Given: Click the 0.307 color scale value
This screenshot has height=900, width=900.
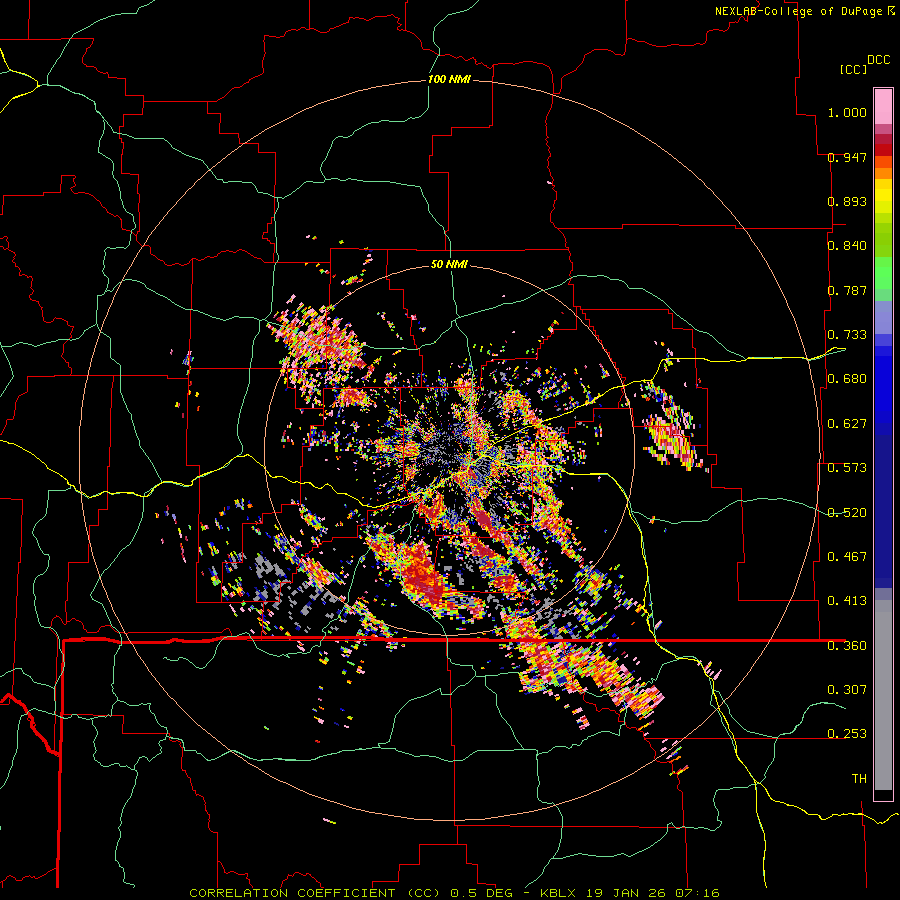Looking at the screenshot, I should [847, 690].
